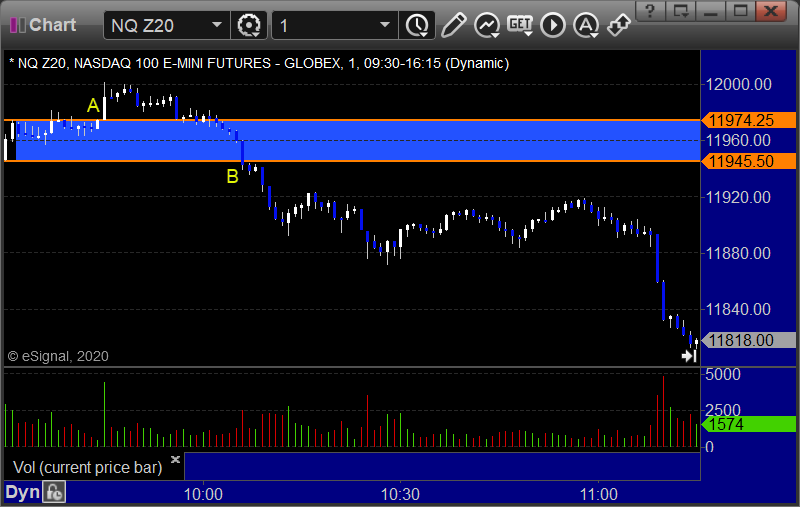
Task: Click the 11920.00 price axis label
Action: click(x=738, y=197)
